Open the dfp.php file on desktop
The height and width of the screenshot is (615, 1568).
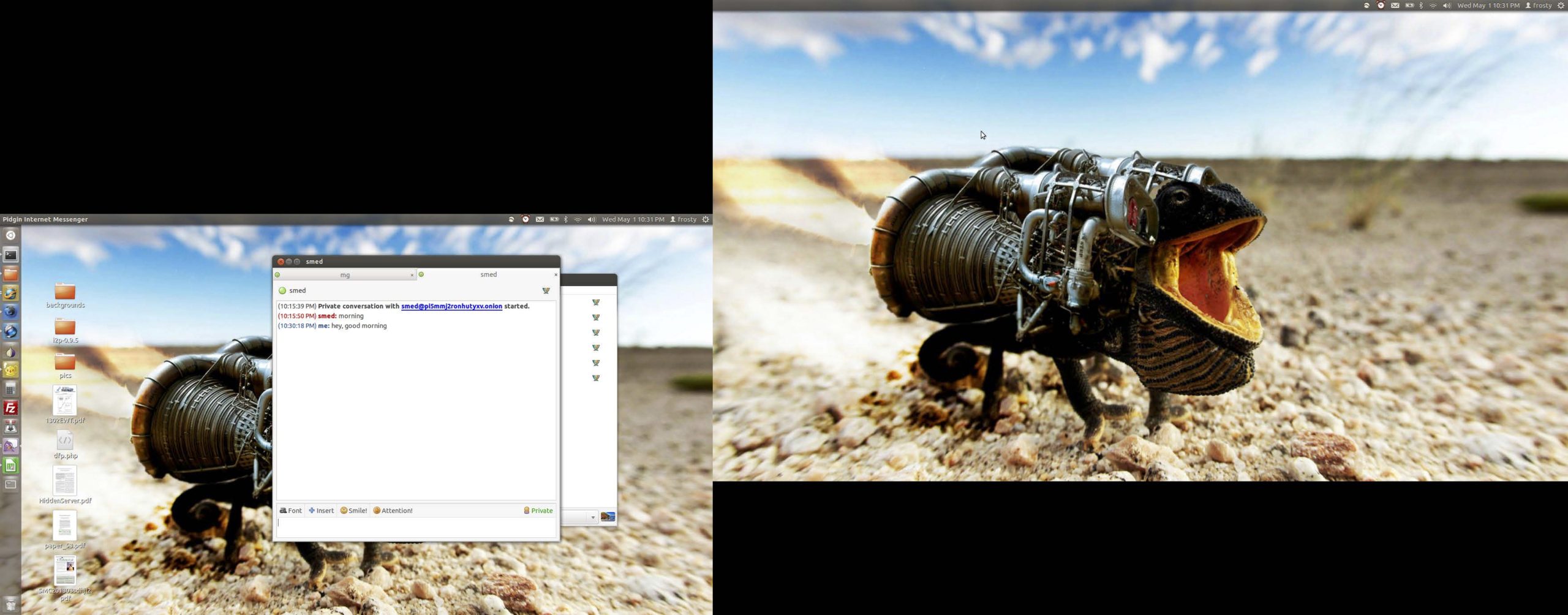tap(65, 441)
